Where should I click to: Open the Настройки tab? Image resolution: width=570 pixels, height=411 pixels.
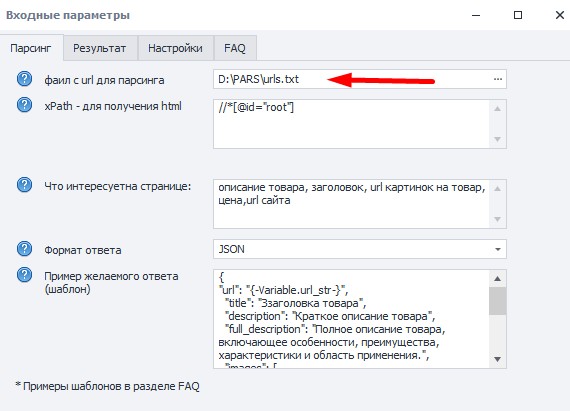[175, 48]
